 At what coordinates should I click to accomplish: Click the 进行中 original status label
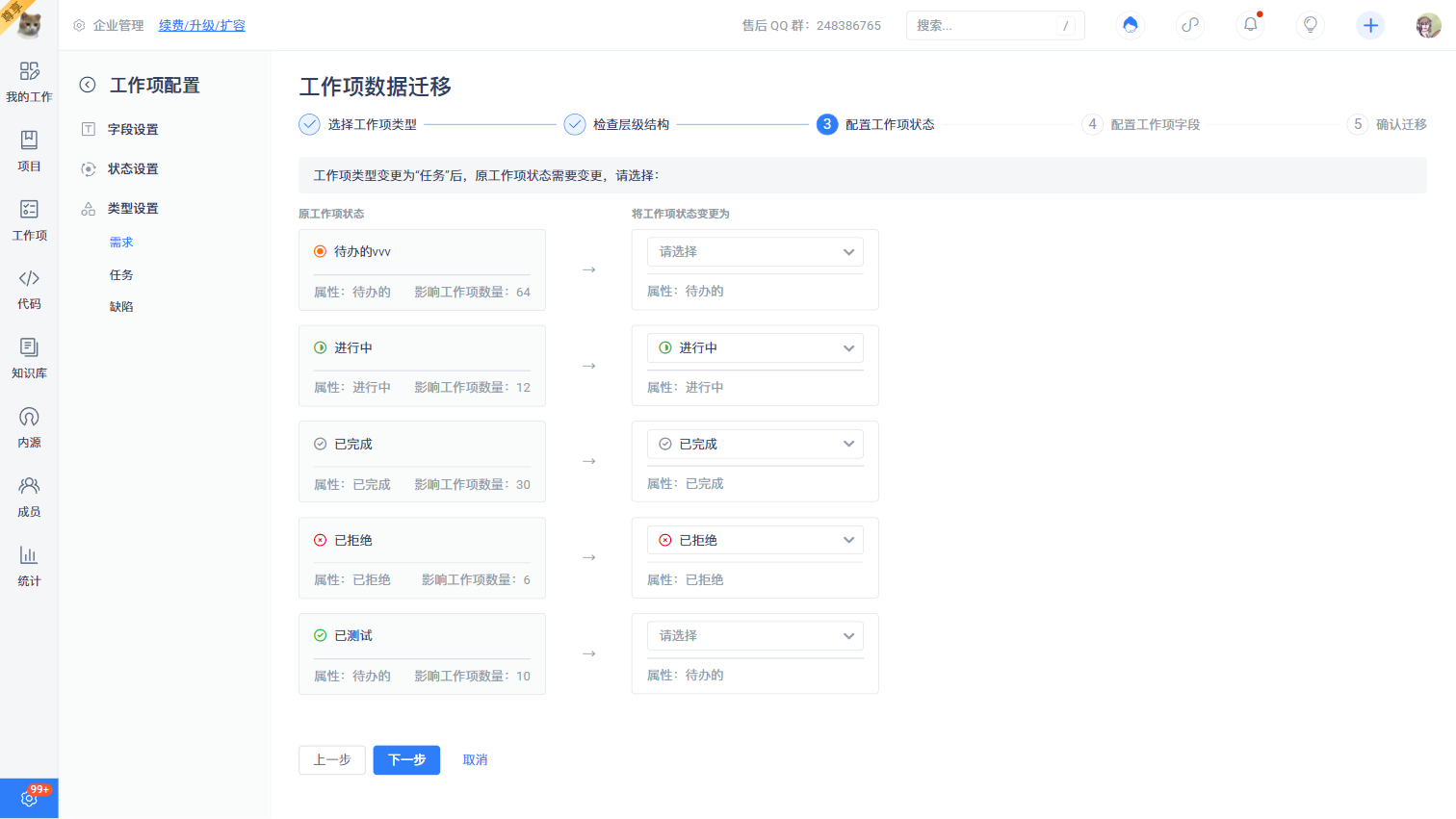[x=353, y=348]
